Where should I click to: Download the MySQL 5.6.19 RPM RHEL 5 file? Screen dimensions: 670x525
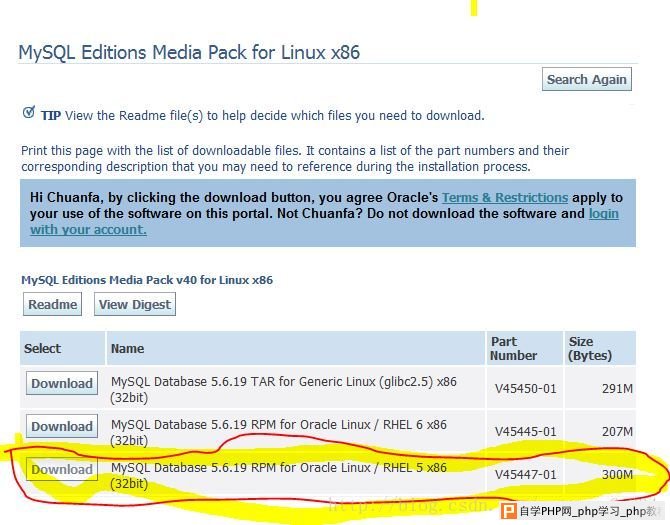[62, 469]
